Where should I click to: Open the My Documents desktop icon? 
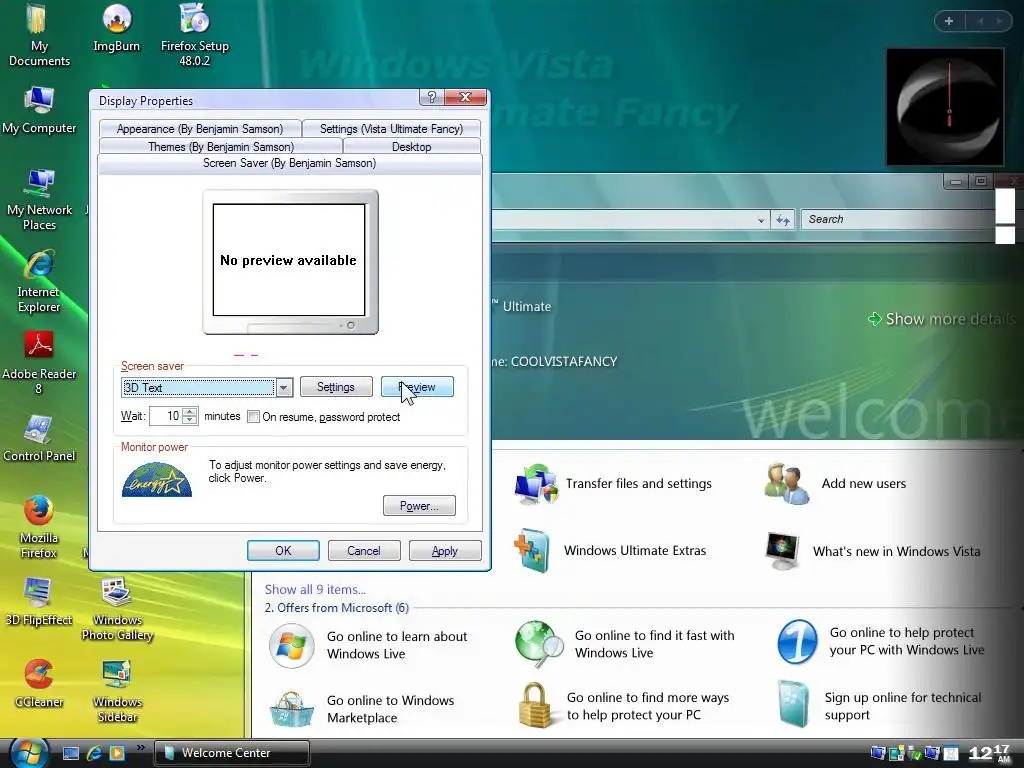(x=39, y=35)
